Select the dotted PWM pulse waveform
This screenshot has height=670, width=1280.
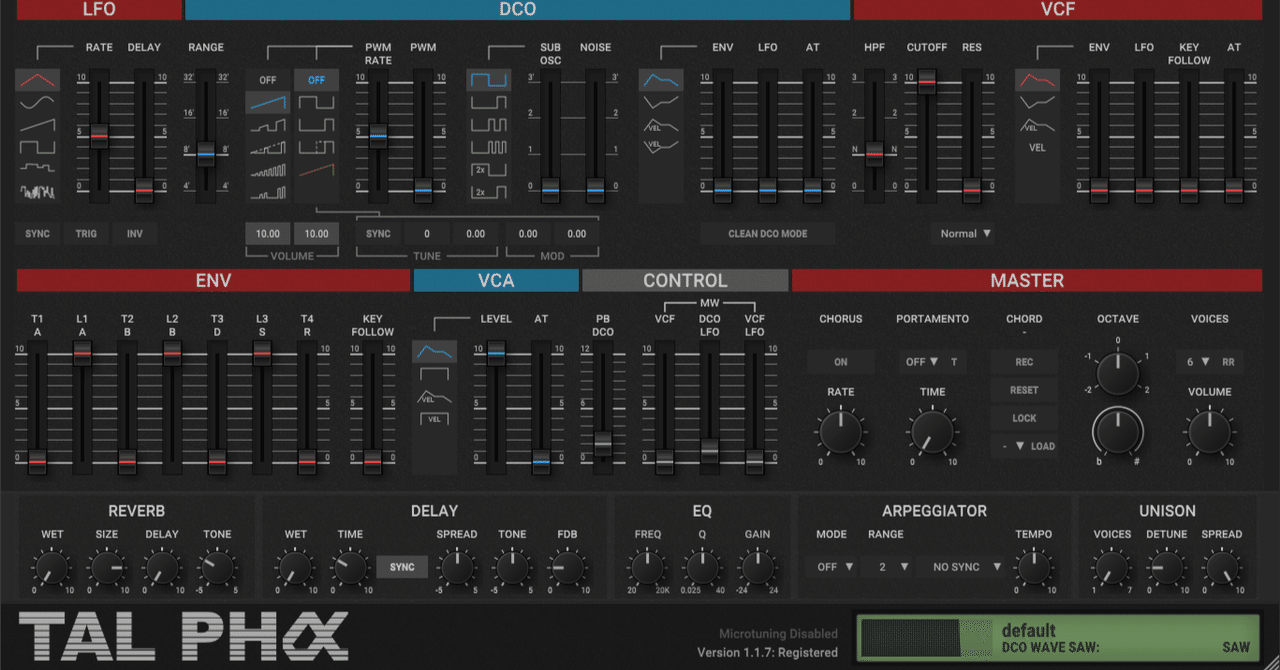click(x=316, y=147)
